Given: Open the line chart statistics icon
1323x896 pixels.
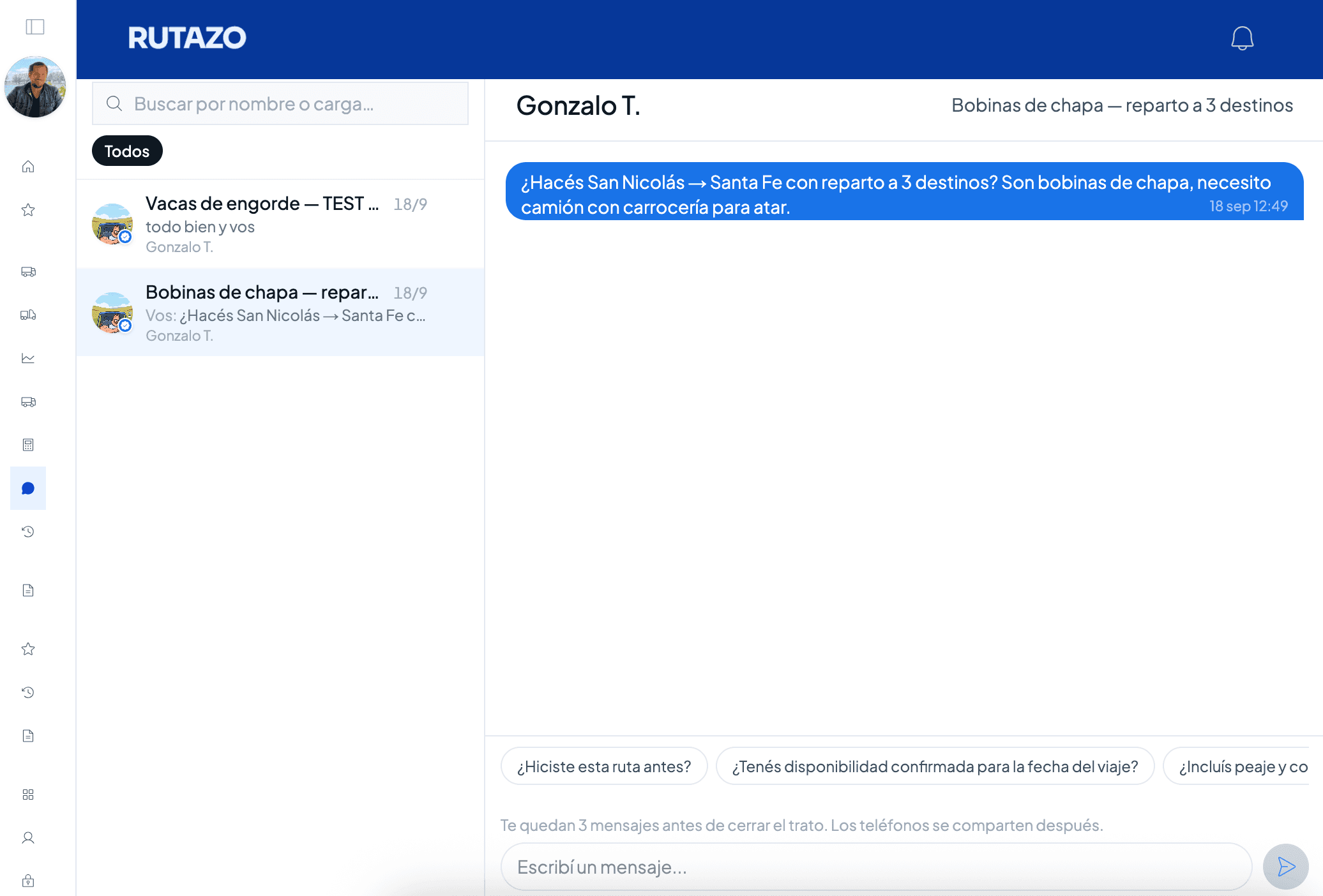Looking at the screenshot, I should [28, 358].
